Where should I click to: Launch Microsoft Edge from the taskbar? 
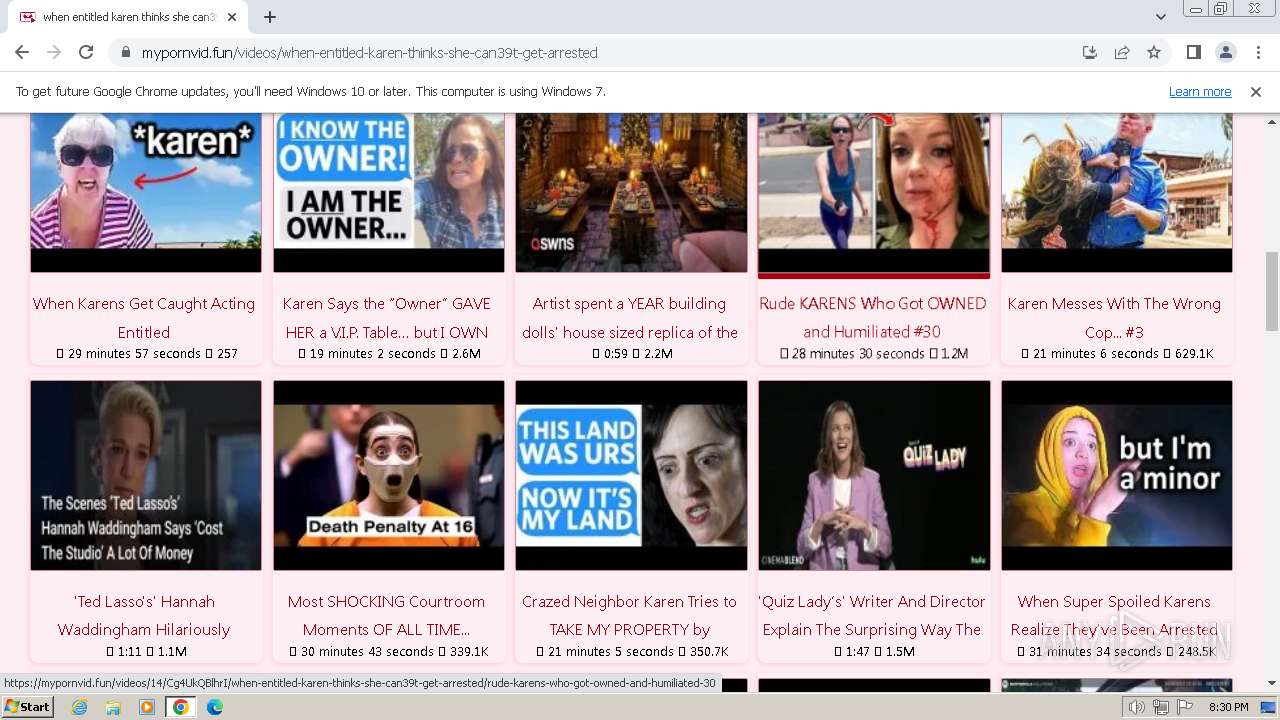tap(215, 707)
